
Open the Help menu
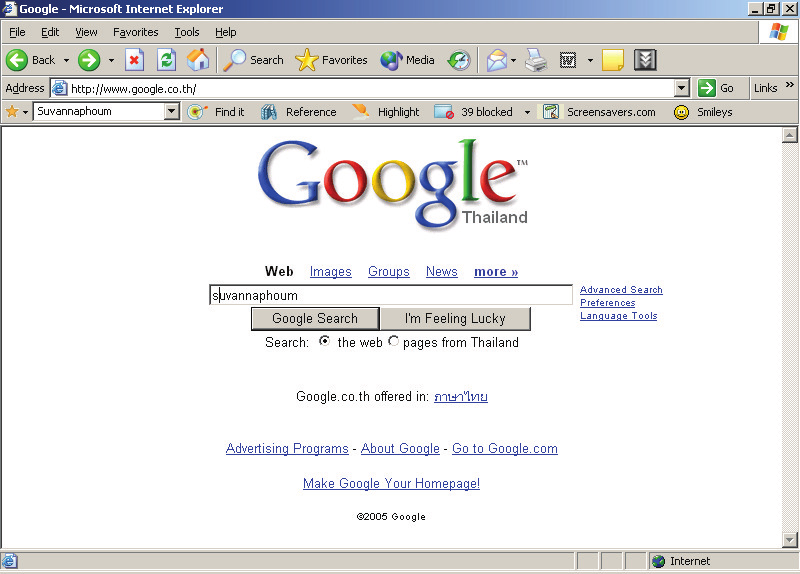pyautogui.click(x=226, y=32)
